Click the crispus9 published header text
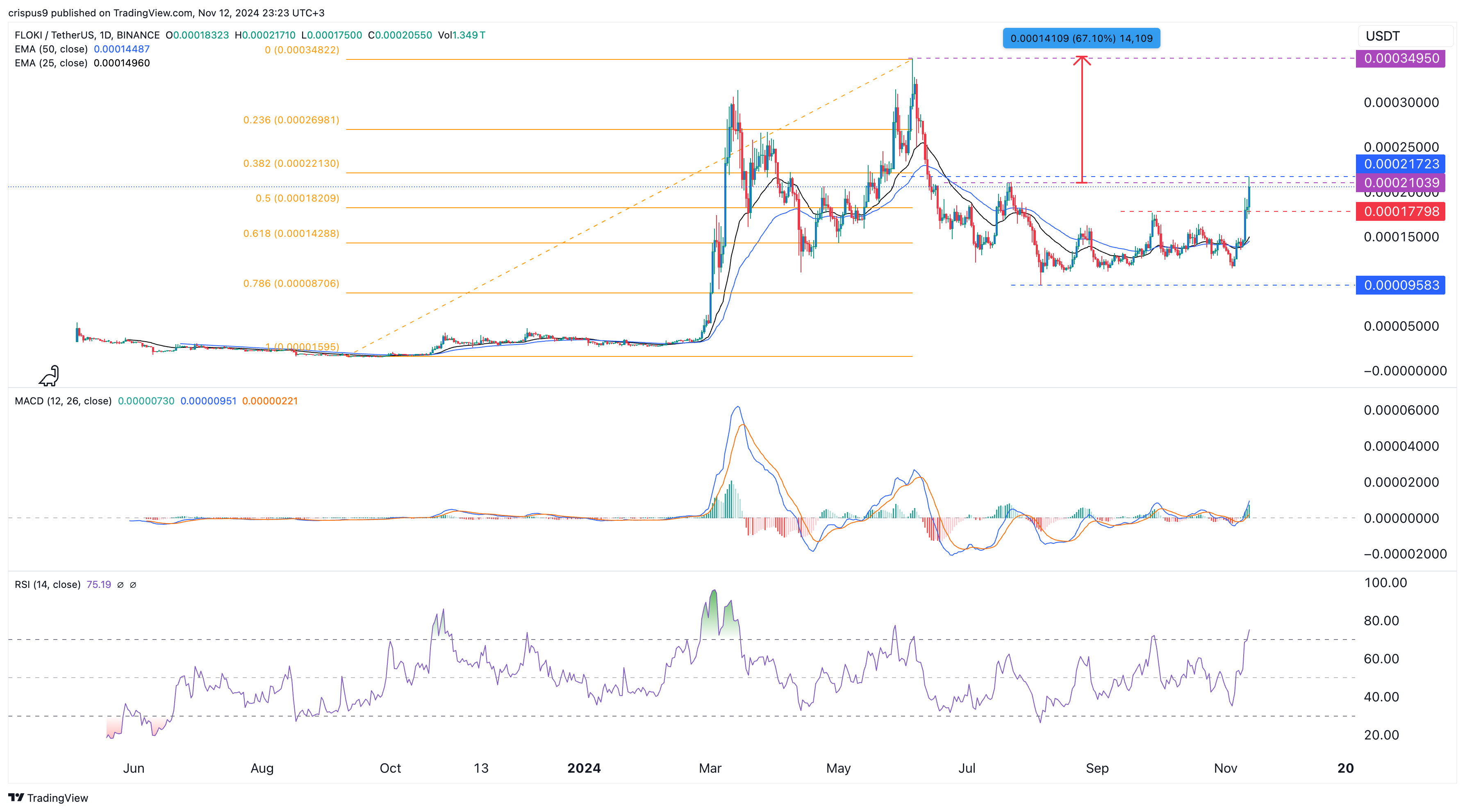This screenshot has height=812, width=1465. pos(166,13)
